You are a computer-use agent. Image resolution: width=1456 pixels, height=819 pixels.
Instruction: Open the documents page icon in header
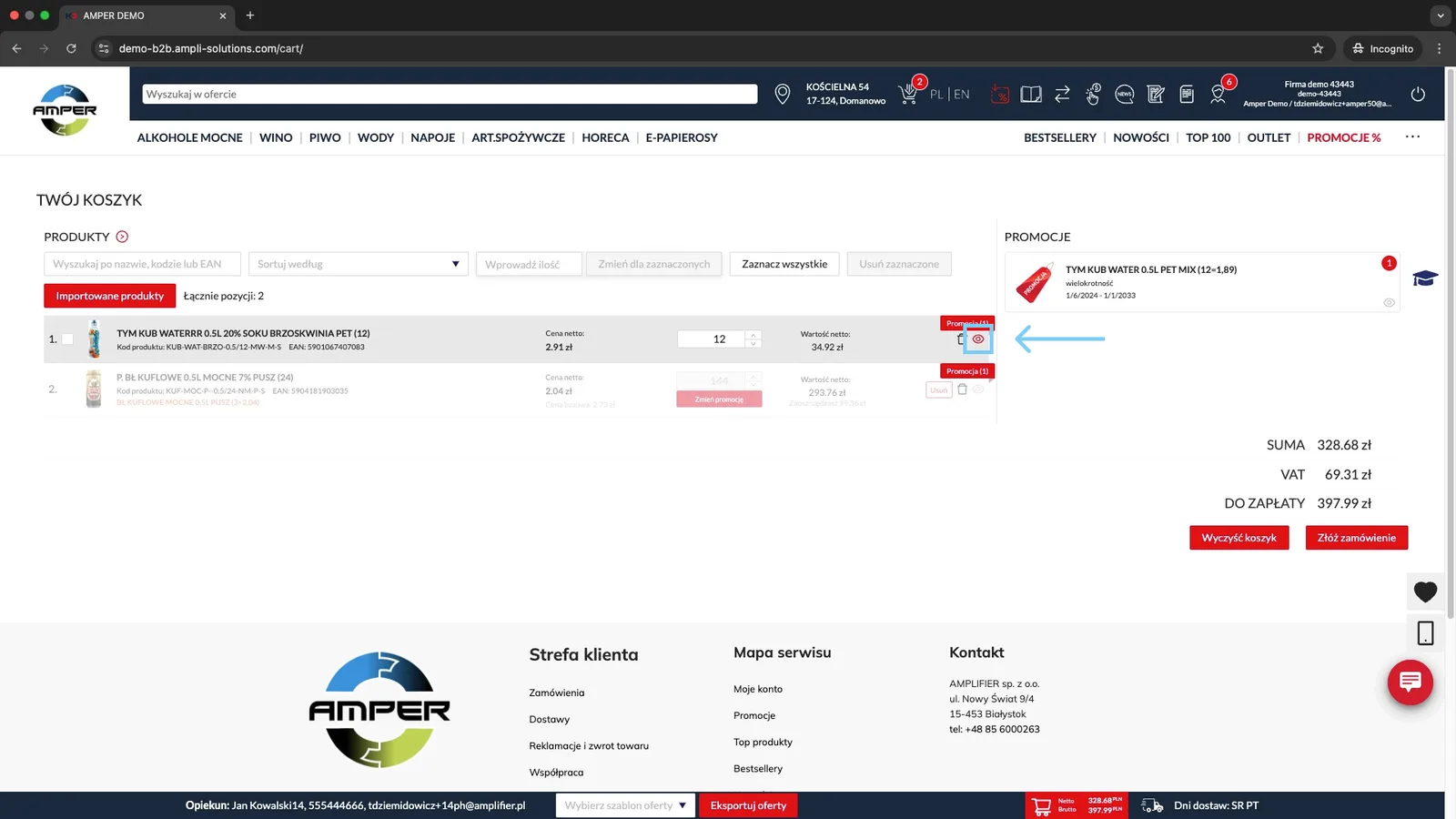[x=1187, y=94]
